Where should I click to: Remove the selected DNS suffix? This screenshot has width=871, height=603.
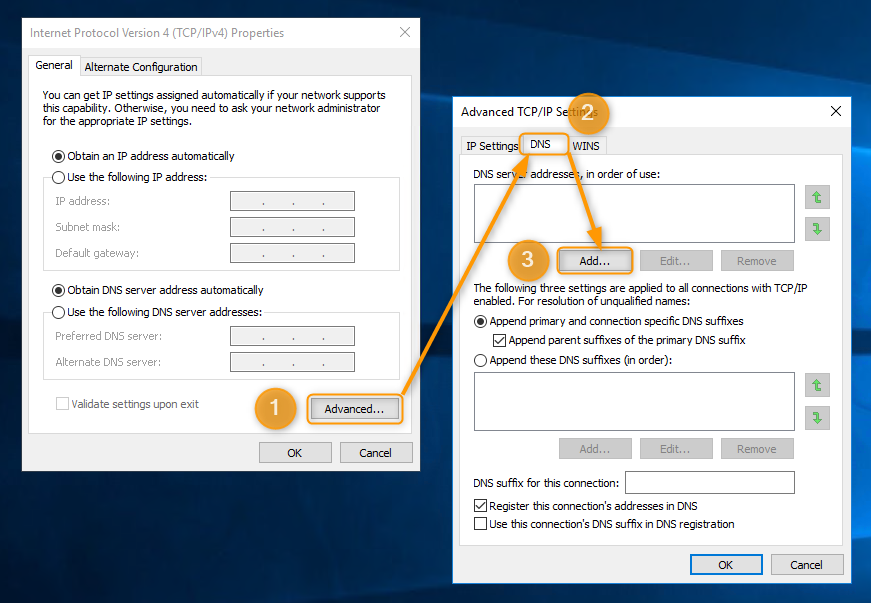click(x=757, y=448)
